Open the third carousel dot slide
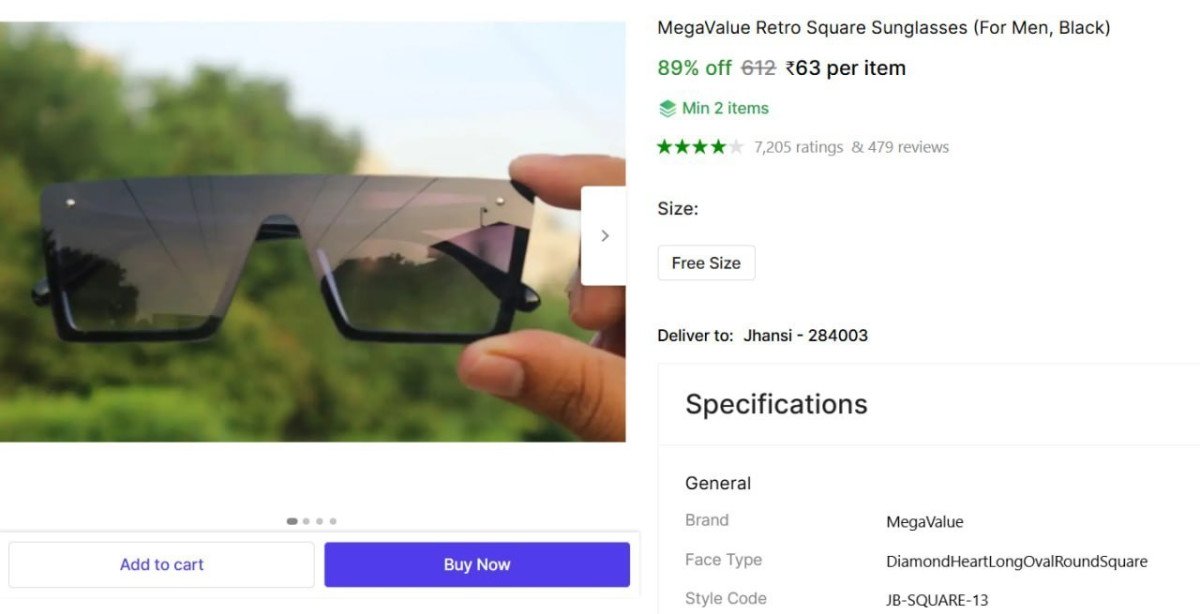The width and height of the screenshot is (1200, 614). 319,521
